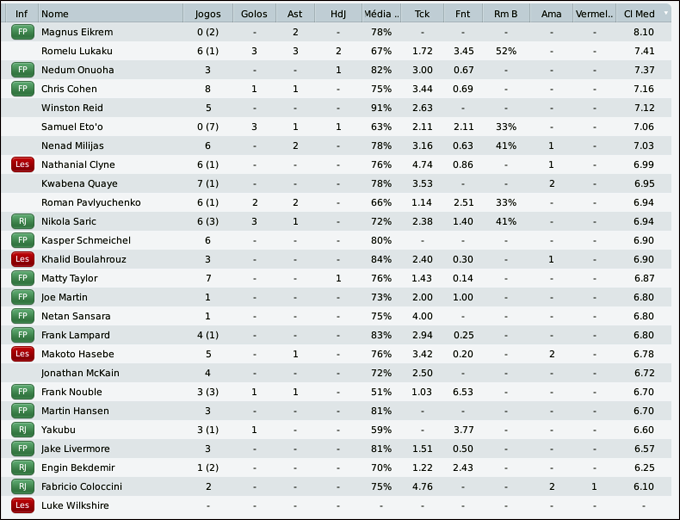680x520 pixels.
Task: Click the Rj badge for Fabricio Coloccini
Action: (x=22, y=487)
